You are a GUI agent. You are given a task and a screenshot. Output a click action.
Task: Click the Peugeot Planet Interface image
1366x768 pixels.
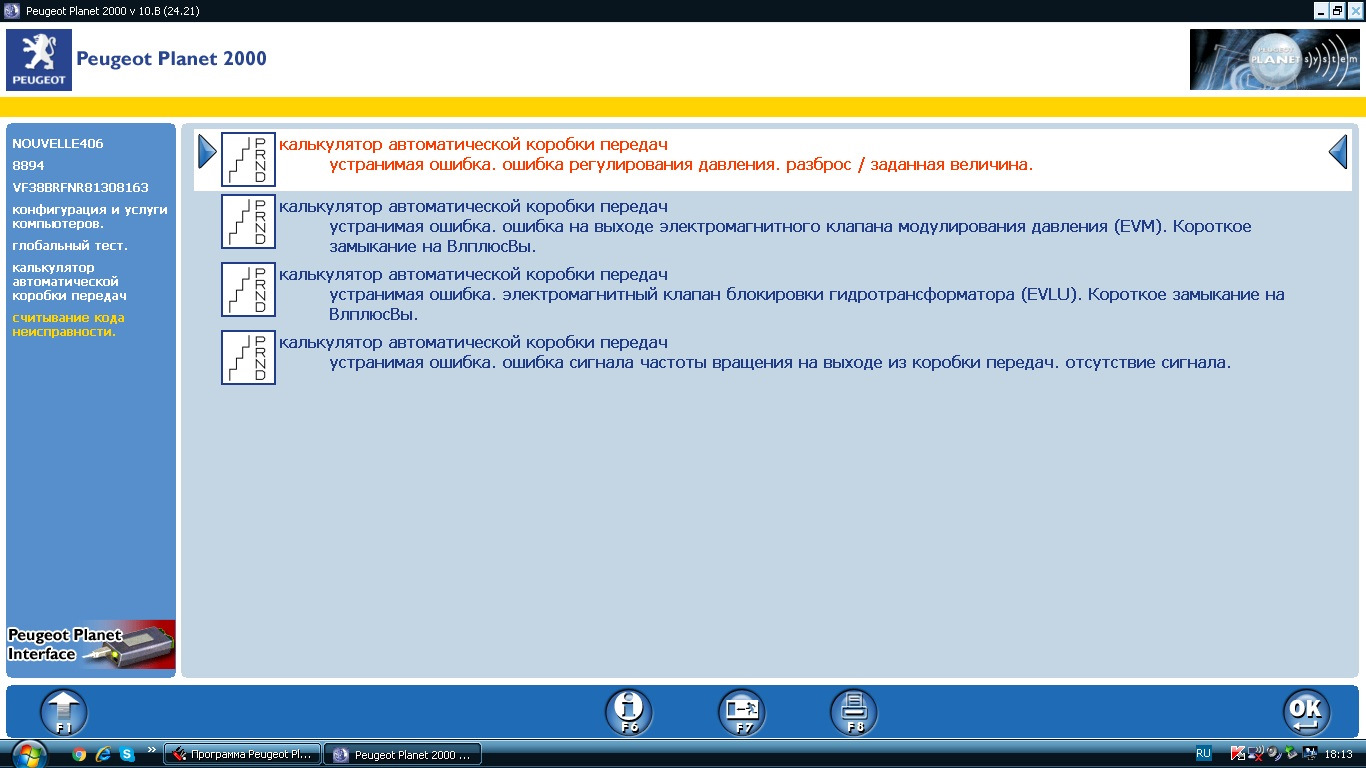pyautogui.click(x=91, y=645)
